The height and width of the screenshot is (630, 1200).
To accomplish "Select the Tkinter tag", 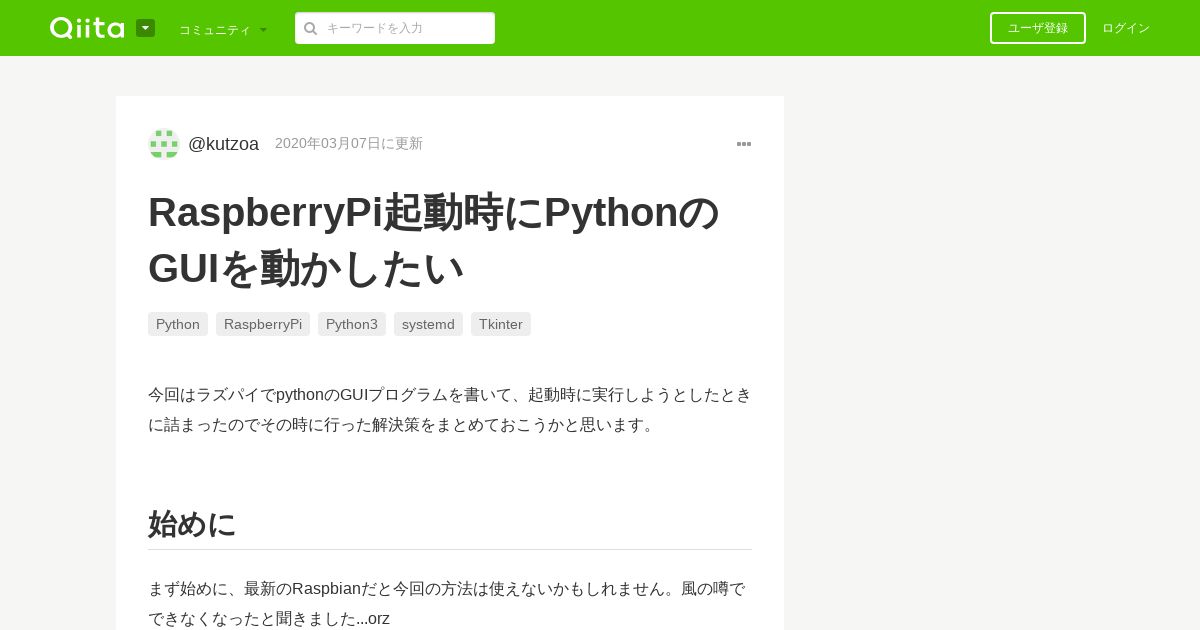I will (x=501, y=324).
